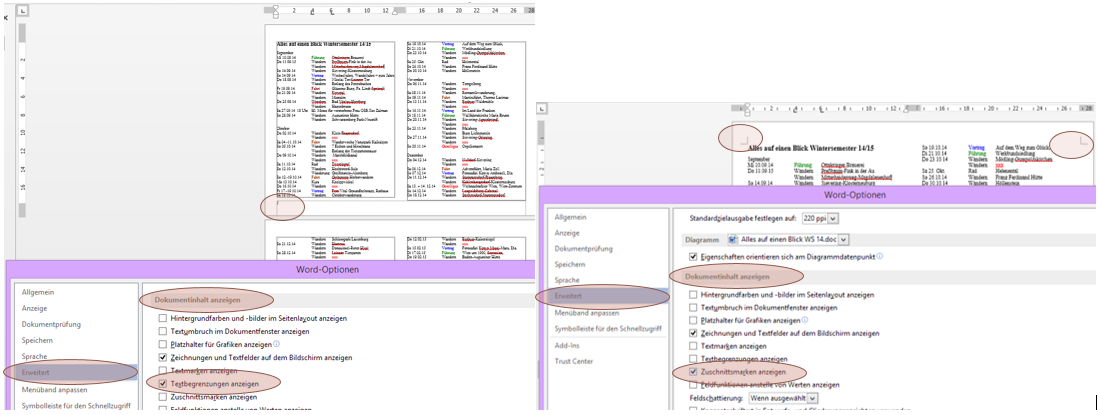Uncheck Zuschnittsmarken anzeigen in the right dialog
1098x415 pixels.
click(x=694, y=371)
